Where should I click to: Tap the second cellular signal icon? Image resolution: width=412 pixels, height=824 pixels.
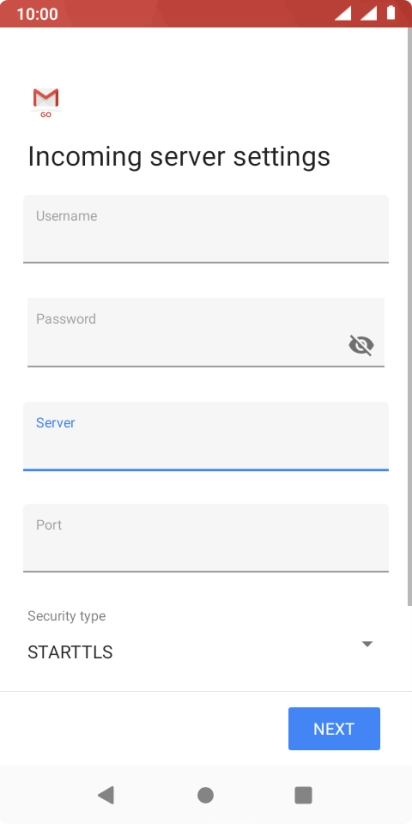368,14
